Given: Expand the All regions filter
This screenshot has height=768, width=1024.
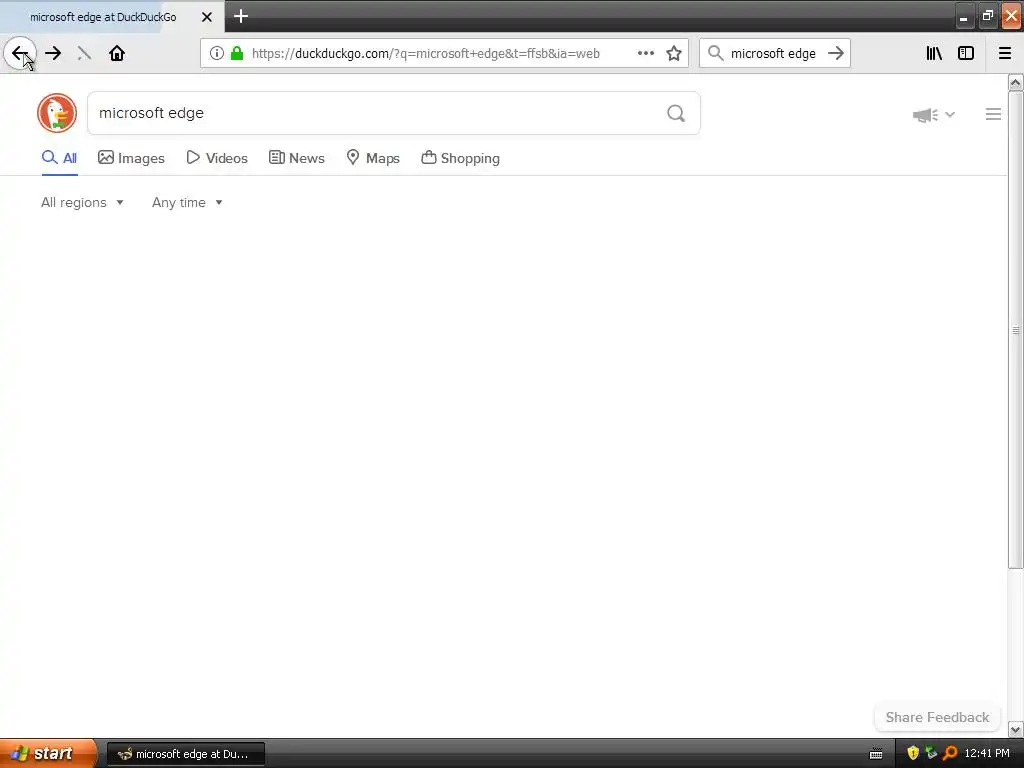Looking at the screenshot, I should tap(82, 202).
